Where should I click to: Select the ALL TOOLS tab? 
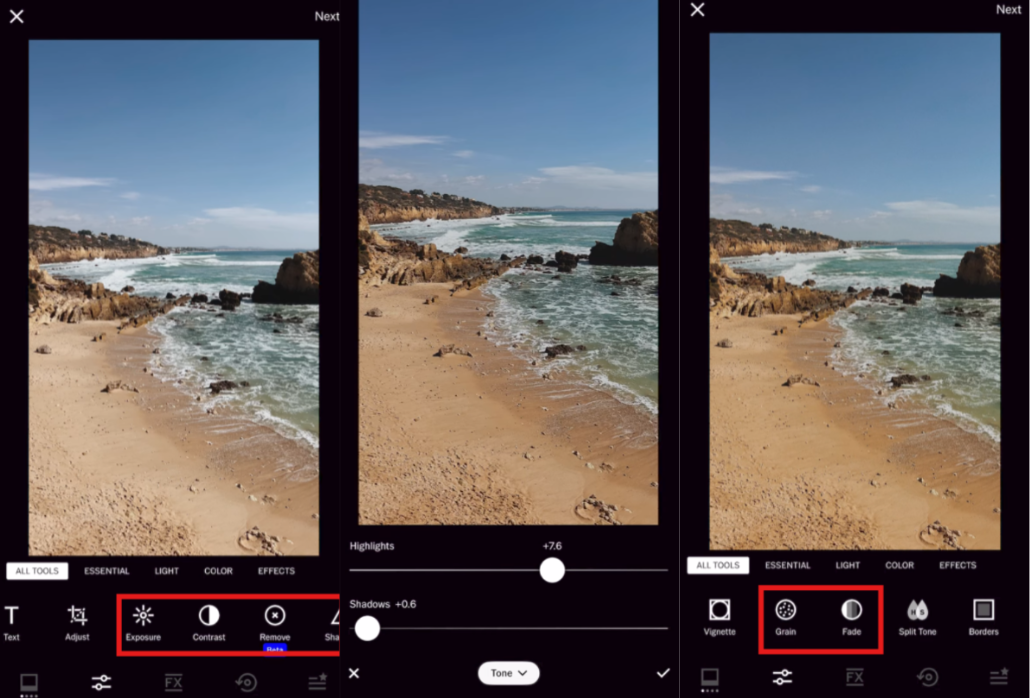pos(37,570)
